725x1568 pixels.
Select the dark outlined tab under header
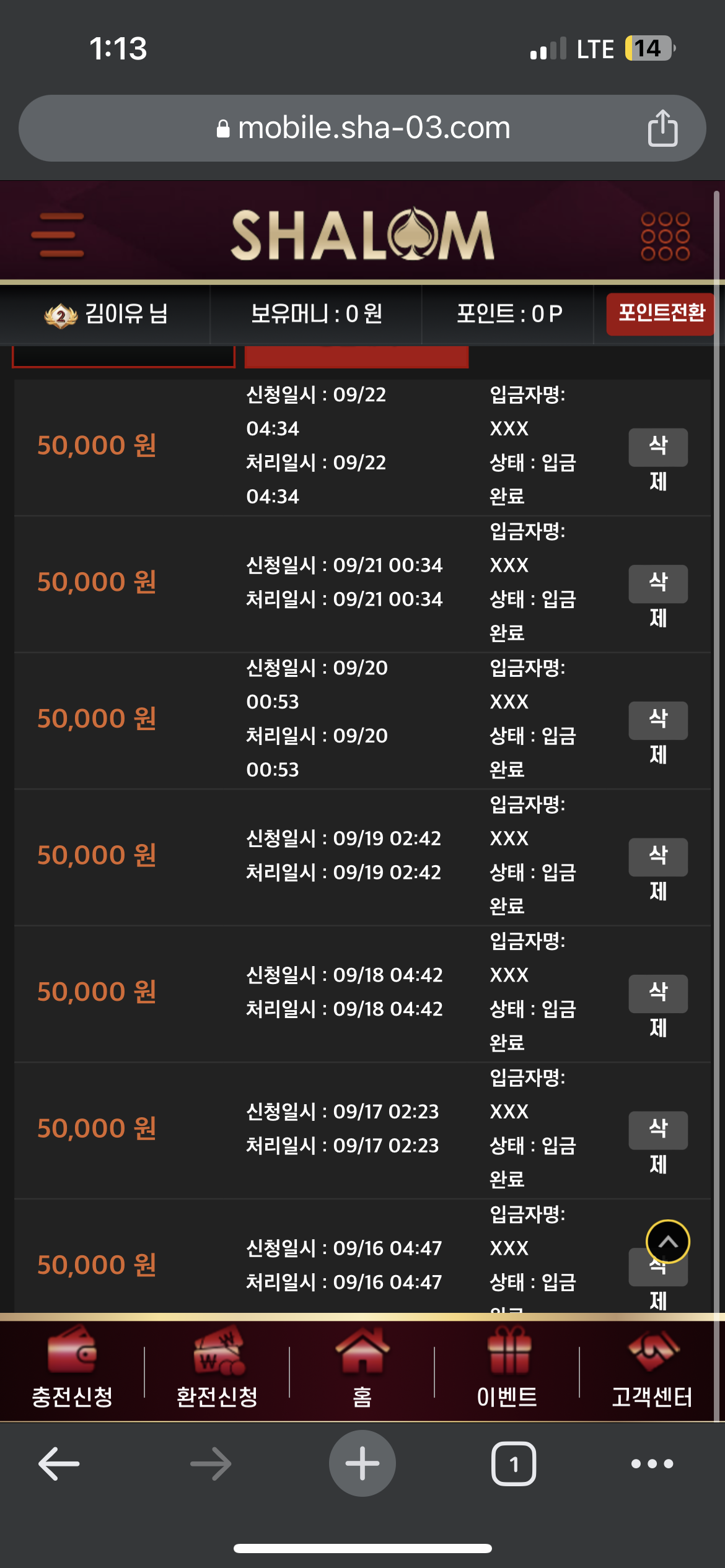[x=123, y=357]
